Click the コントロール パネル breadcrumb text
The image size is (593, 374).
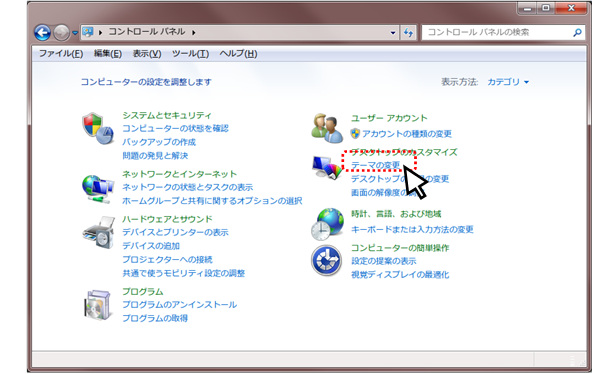147,32
